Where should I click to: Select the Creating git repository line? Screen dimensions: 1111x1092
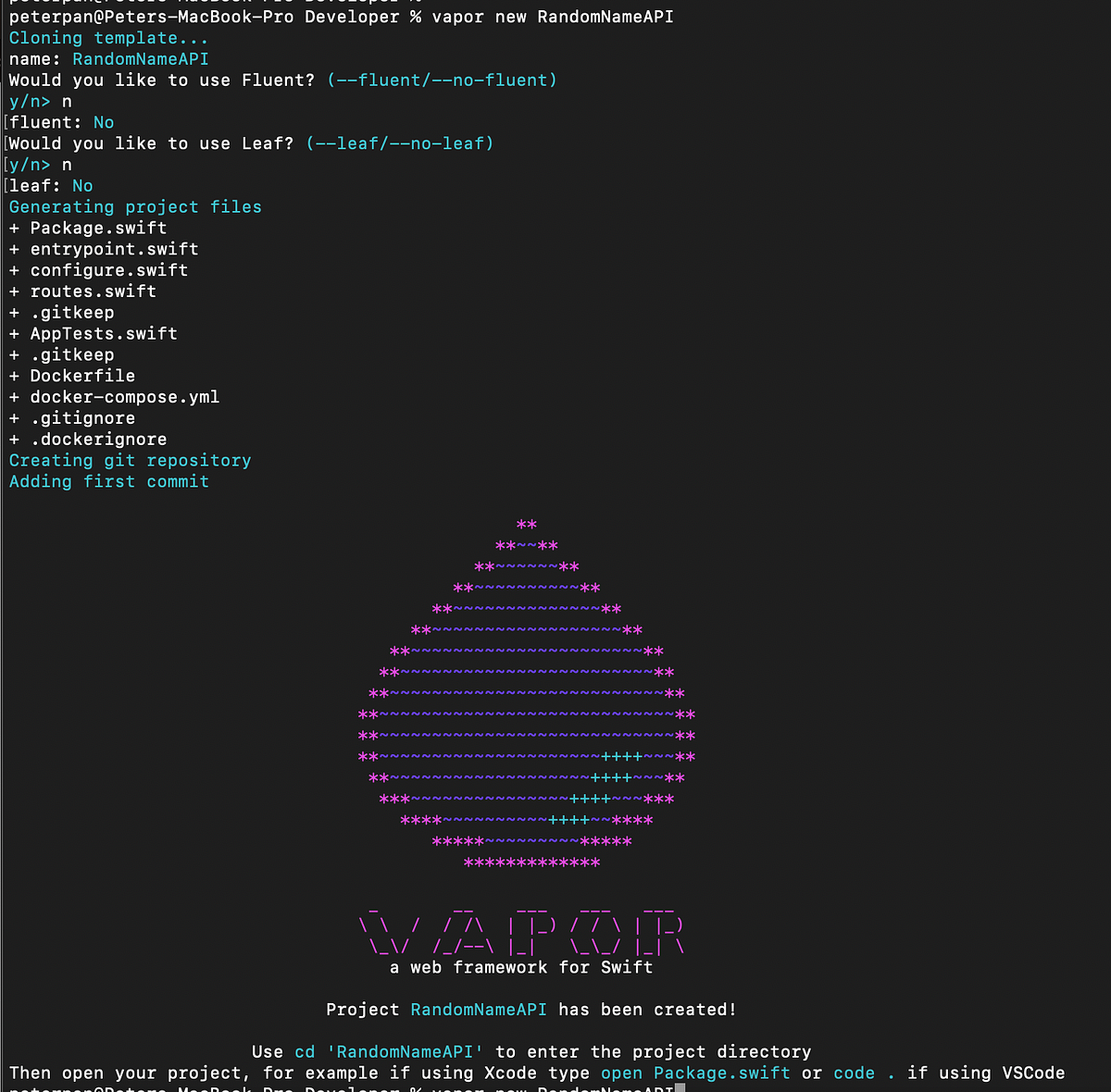point(130,460)
